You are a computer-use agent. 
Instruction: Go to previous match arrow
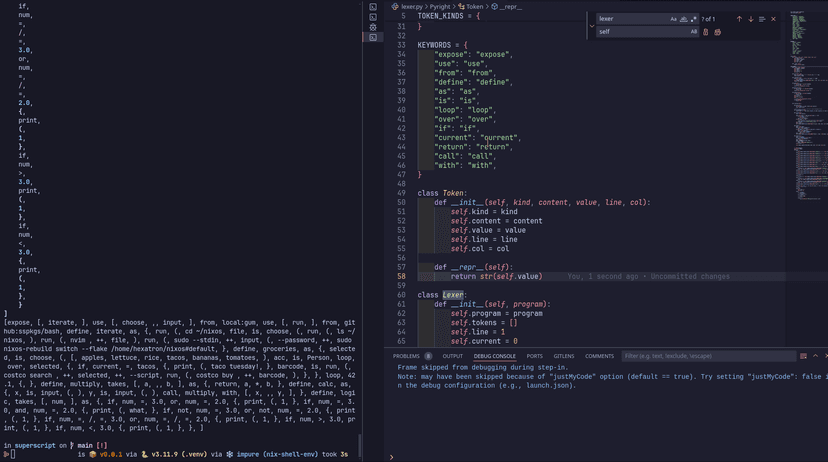(x=739, y=19)
